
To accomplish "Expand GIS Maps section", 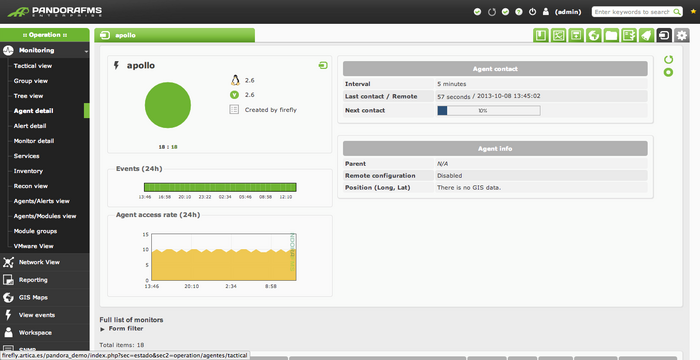I will [45, 297].
